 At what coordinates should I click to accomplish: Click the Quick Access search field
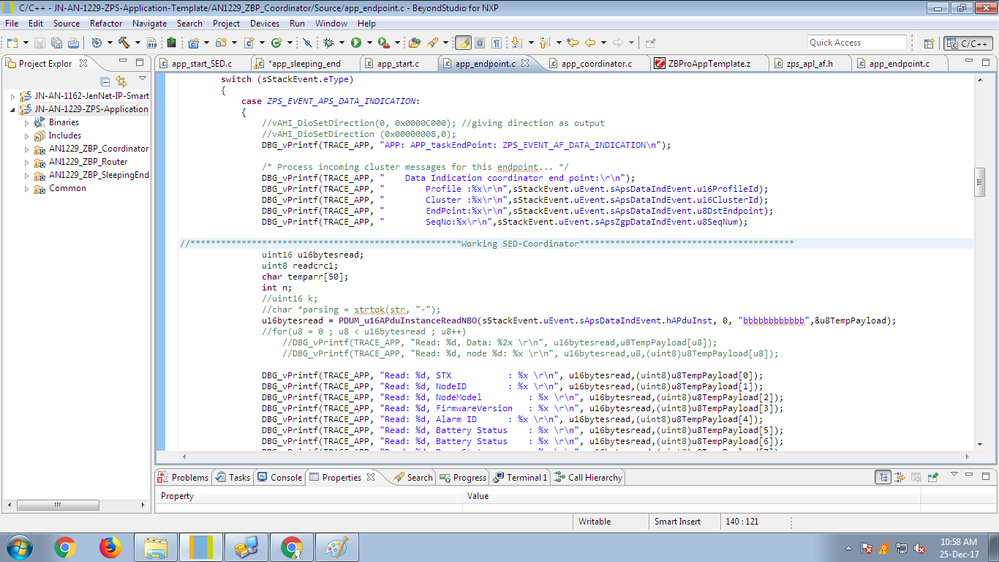(856, 43)
